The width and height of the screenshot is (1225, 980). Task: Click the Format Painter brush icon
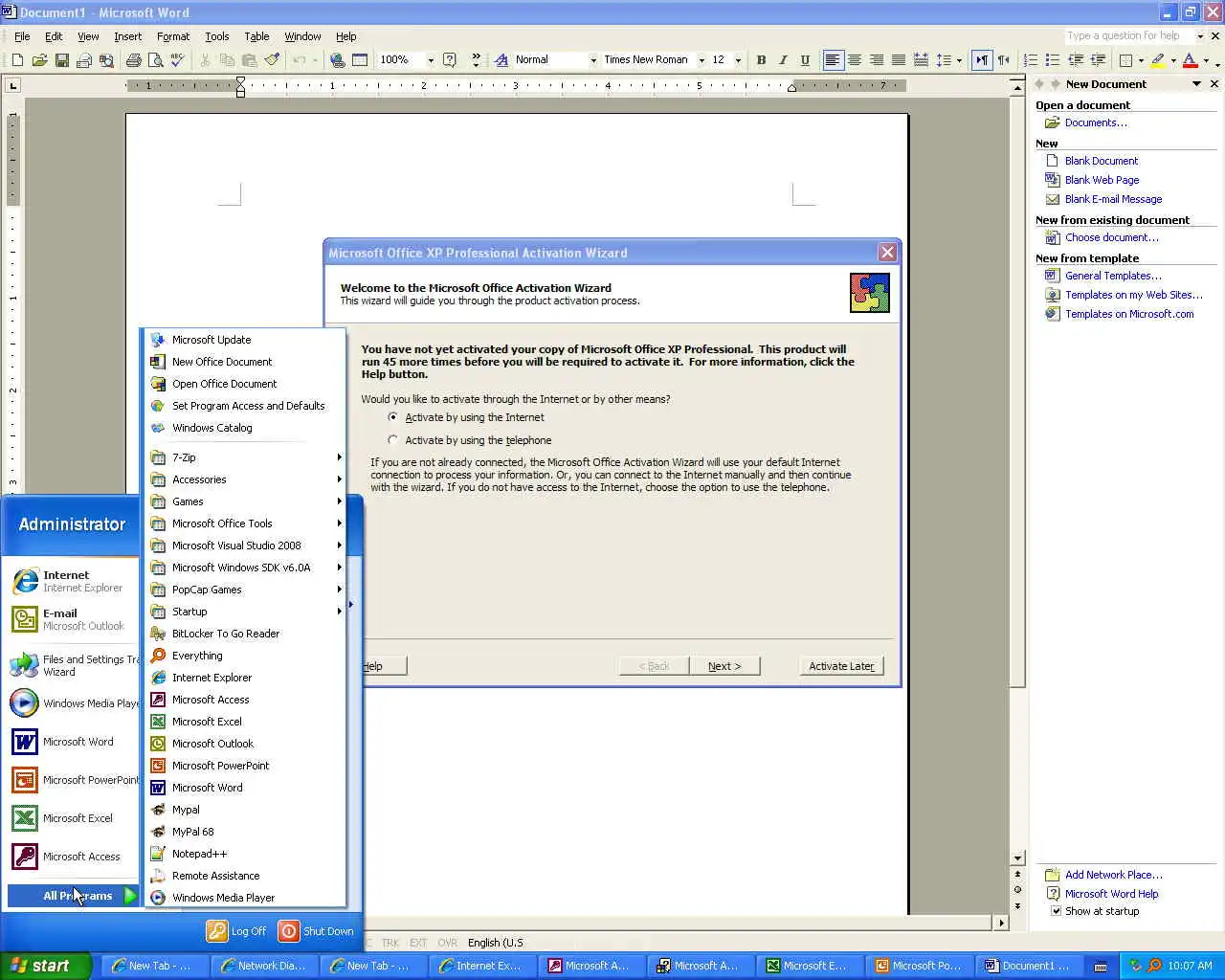[x=272, y=60]
